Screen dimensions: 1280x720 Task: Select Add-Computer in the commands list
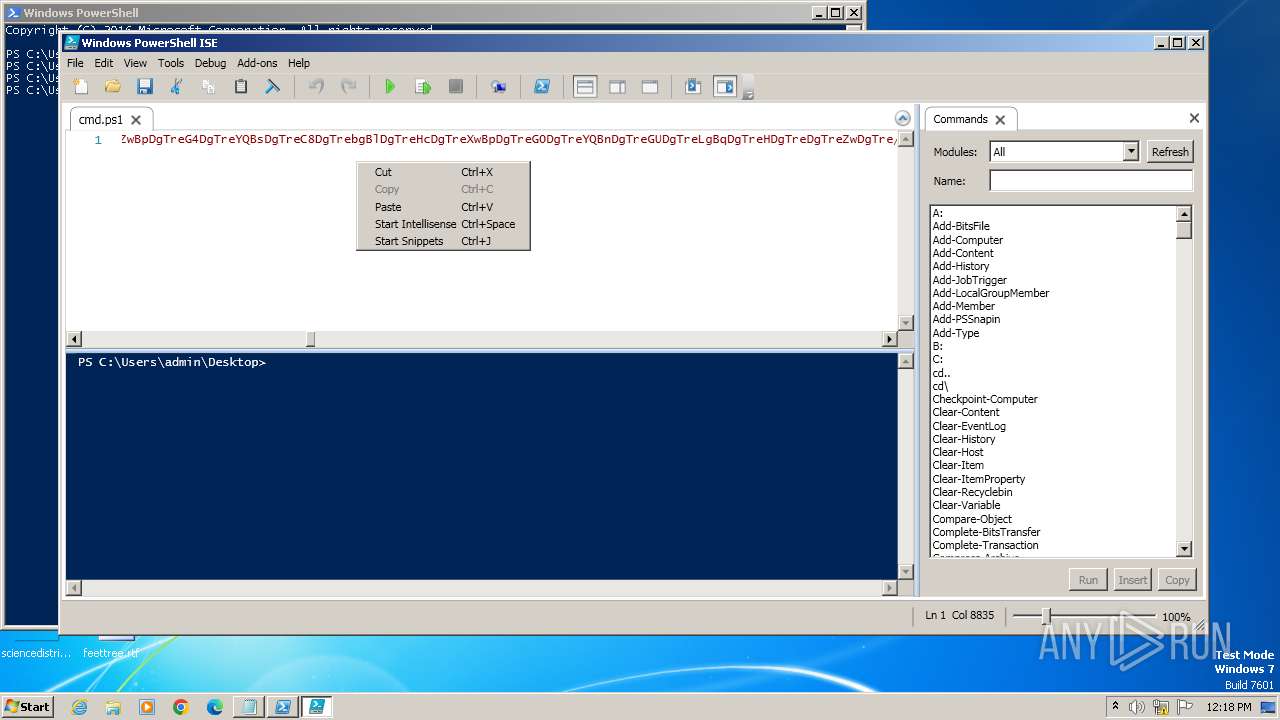tap(968, 240)
